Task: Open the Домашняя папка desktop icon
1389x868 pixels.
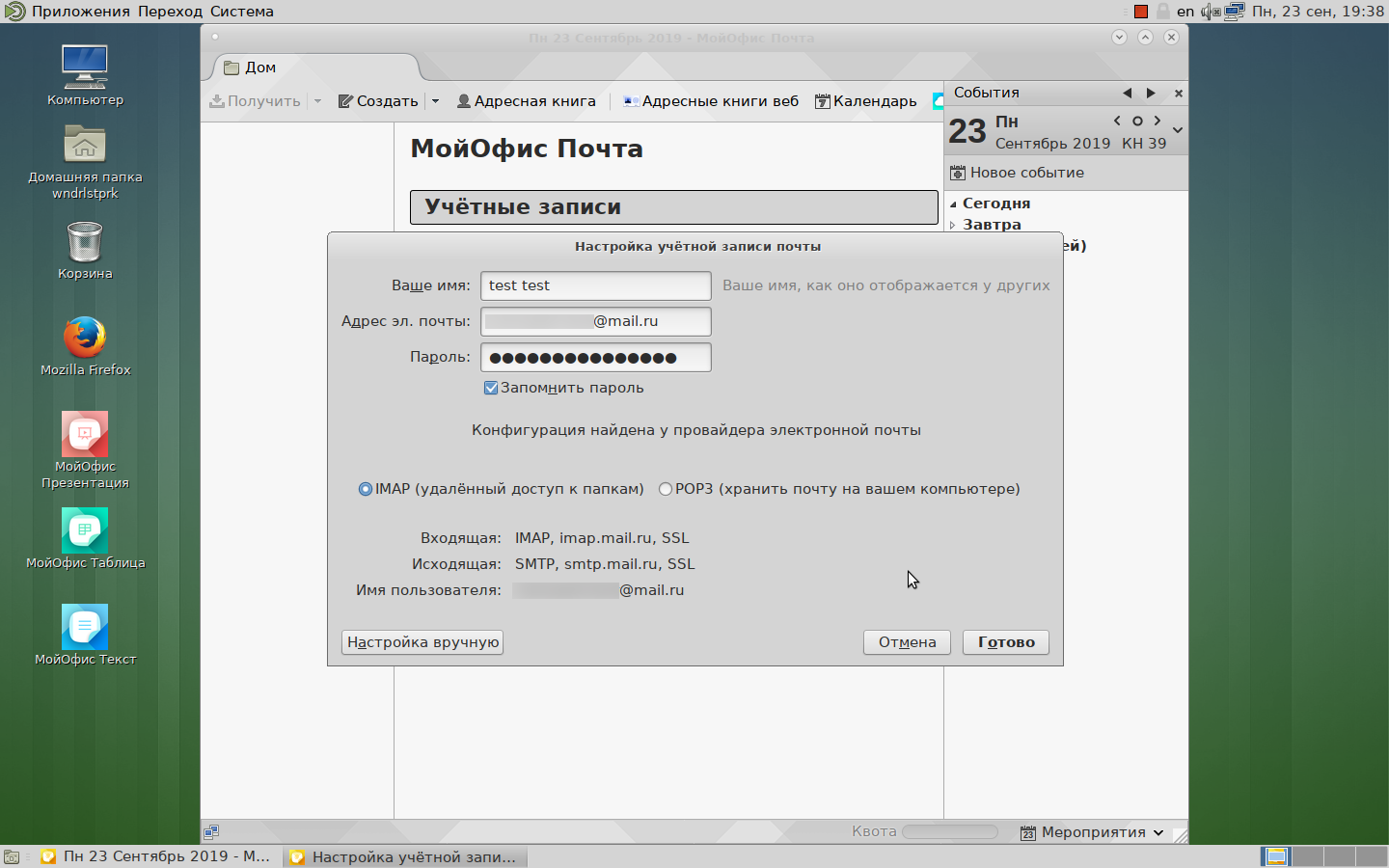Action: point(85,162)
